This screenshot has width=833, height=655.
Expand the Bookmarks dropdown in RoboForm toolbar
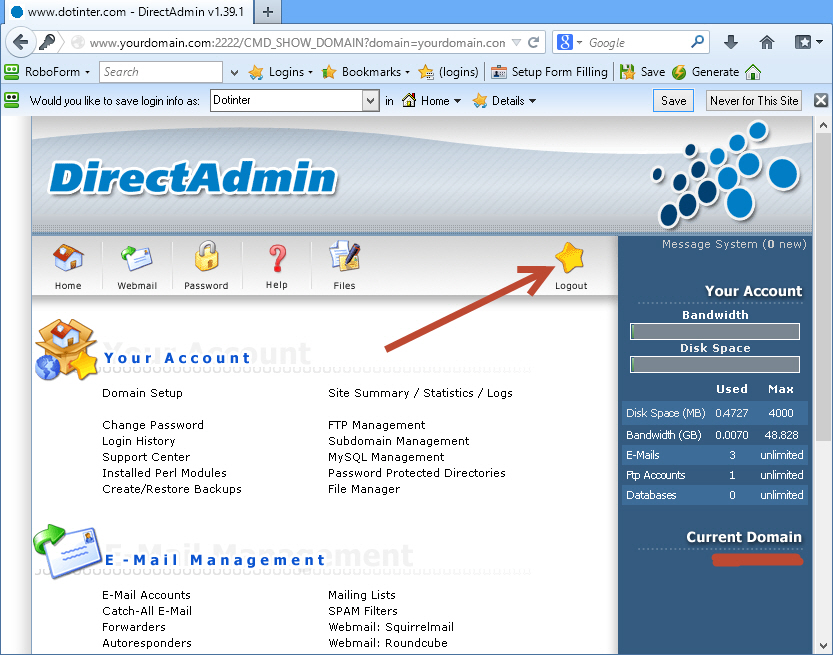tap(407, 72)
